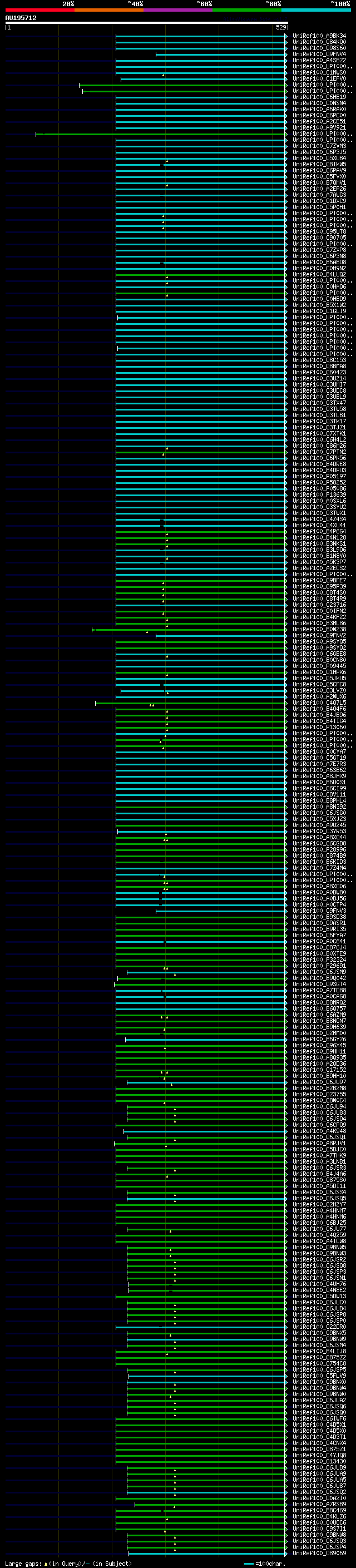Click the red 20% identity legend segment
Viewport: 356px width, 1568px height.
(x=39, y=10)
